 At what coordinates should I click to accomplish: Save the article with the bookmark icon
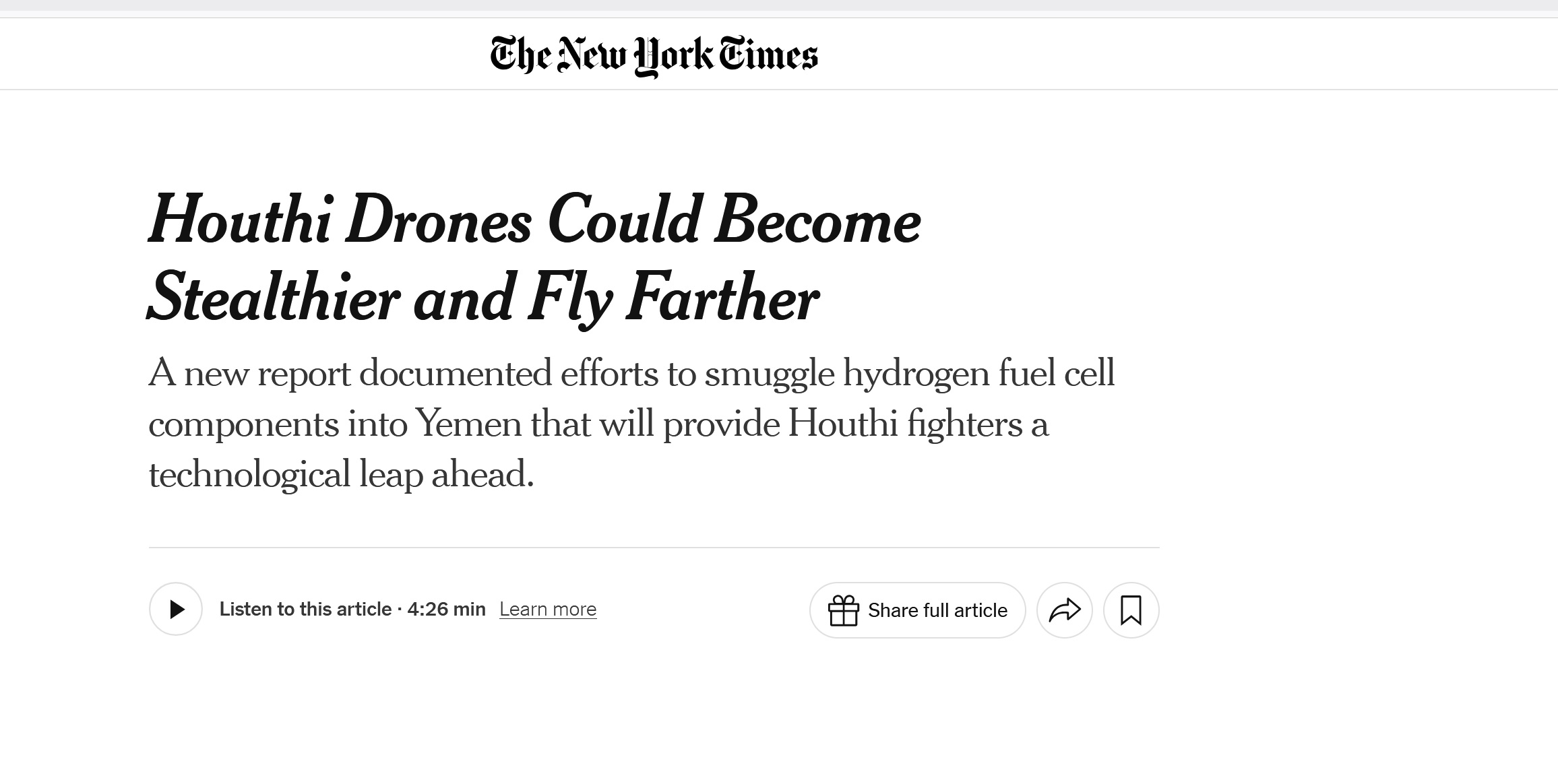coord(1131,610)
